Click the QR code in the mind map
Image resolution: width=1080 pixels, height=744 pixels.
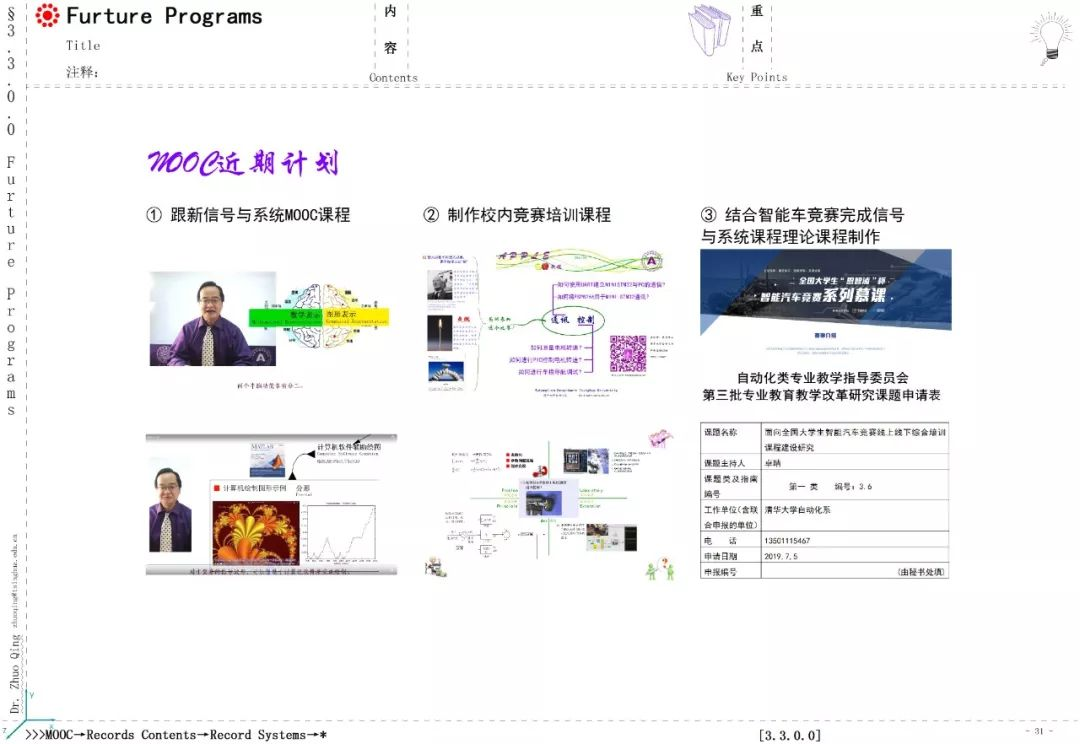pos(628,354)
